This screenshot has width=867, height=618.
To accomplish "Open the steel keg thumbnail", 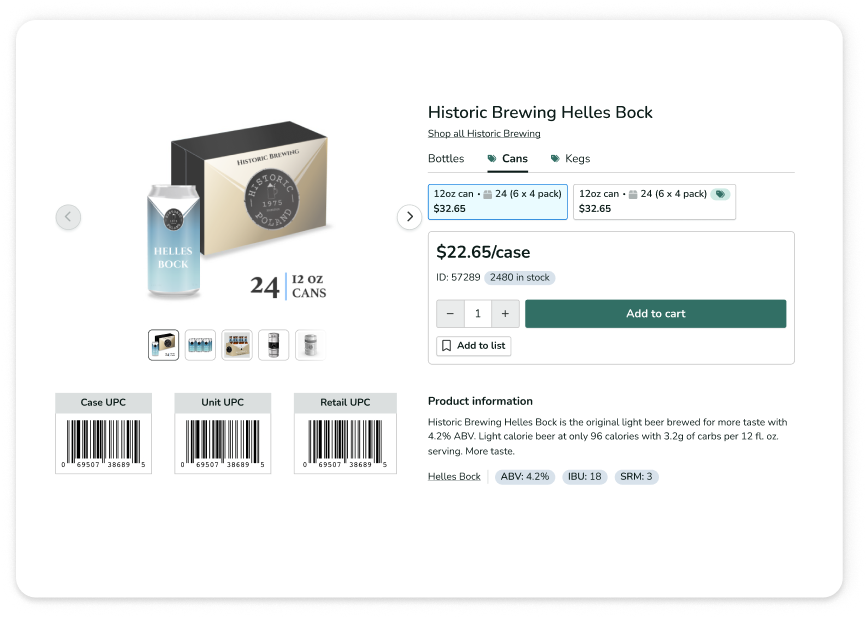I will [273, 345].
